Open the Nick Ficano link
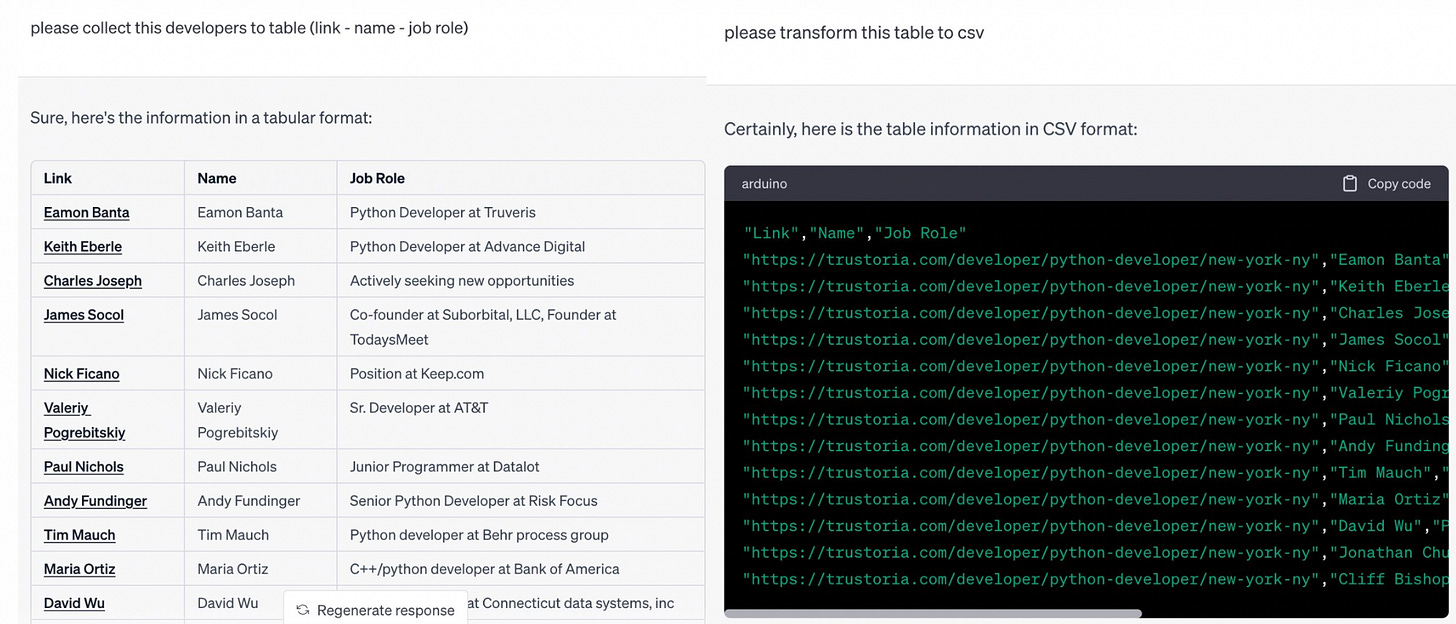1456x624 pixels. click(x=82, y=373)
